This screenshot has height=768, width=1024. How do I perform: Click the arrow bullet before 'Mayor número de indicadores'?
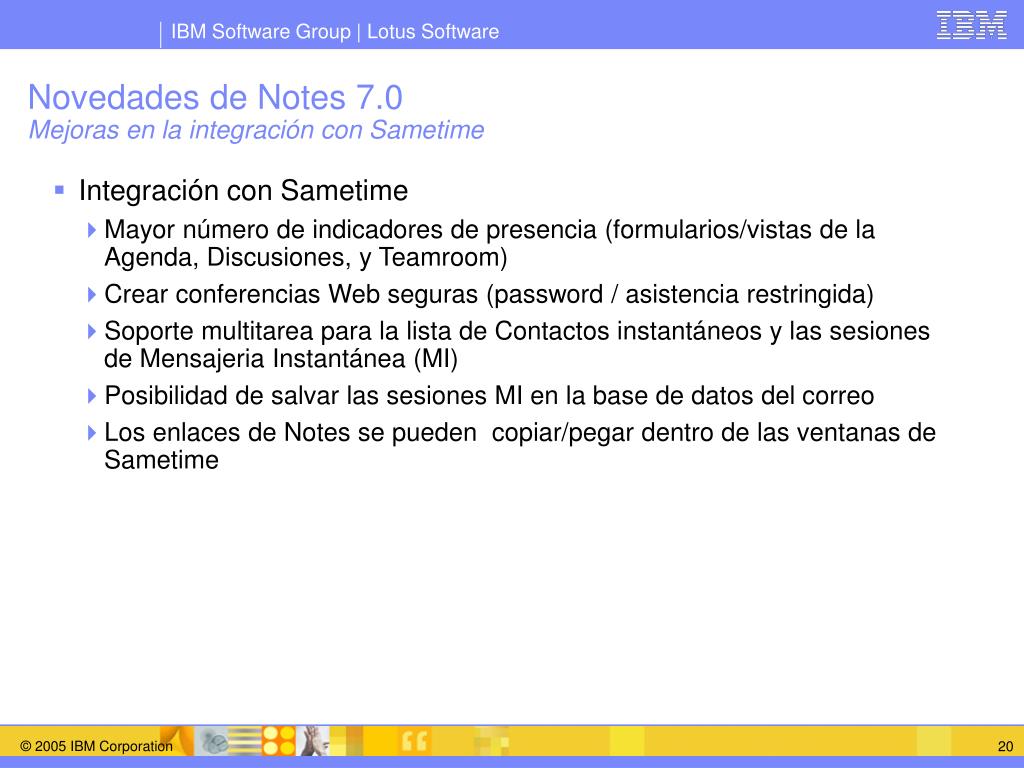coord(91,229)
